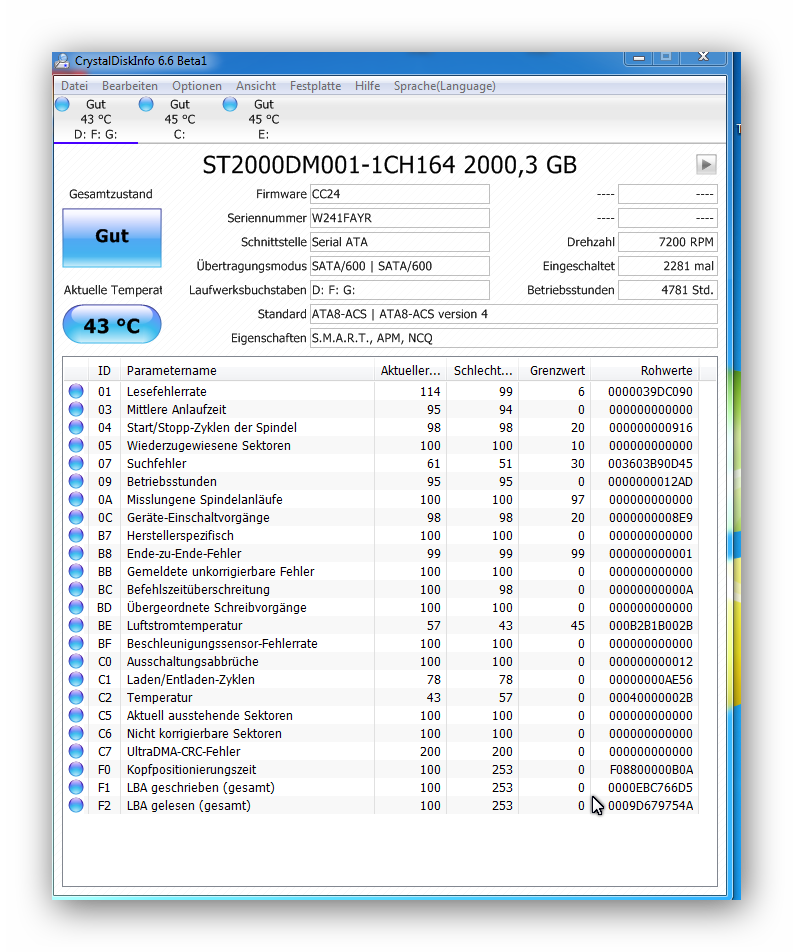Select the E: drive status orb

coord(230,105)
